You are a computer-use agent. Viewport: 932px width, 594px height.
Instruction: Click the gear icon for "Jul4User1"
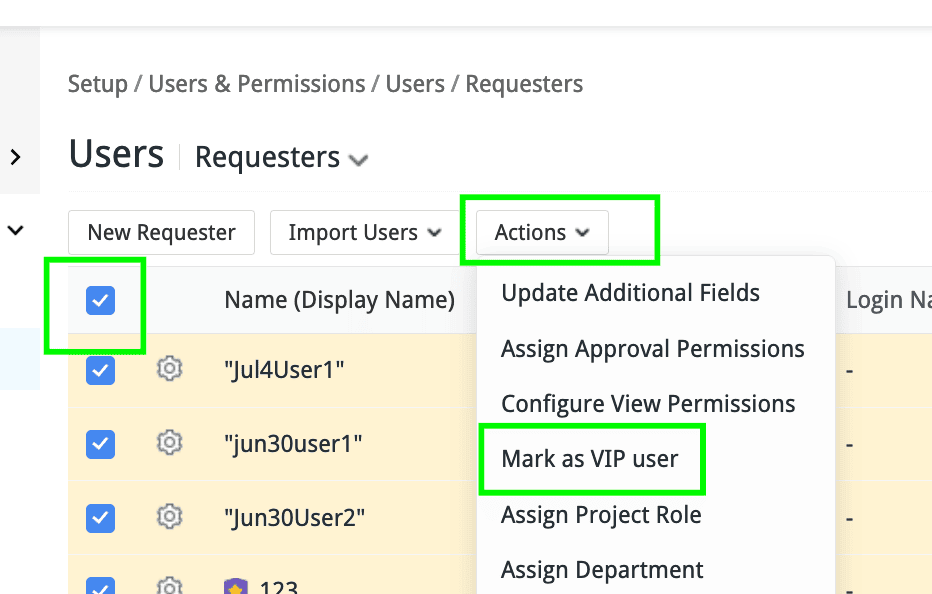pos(170,369)
